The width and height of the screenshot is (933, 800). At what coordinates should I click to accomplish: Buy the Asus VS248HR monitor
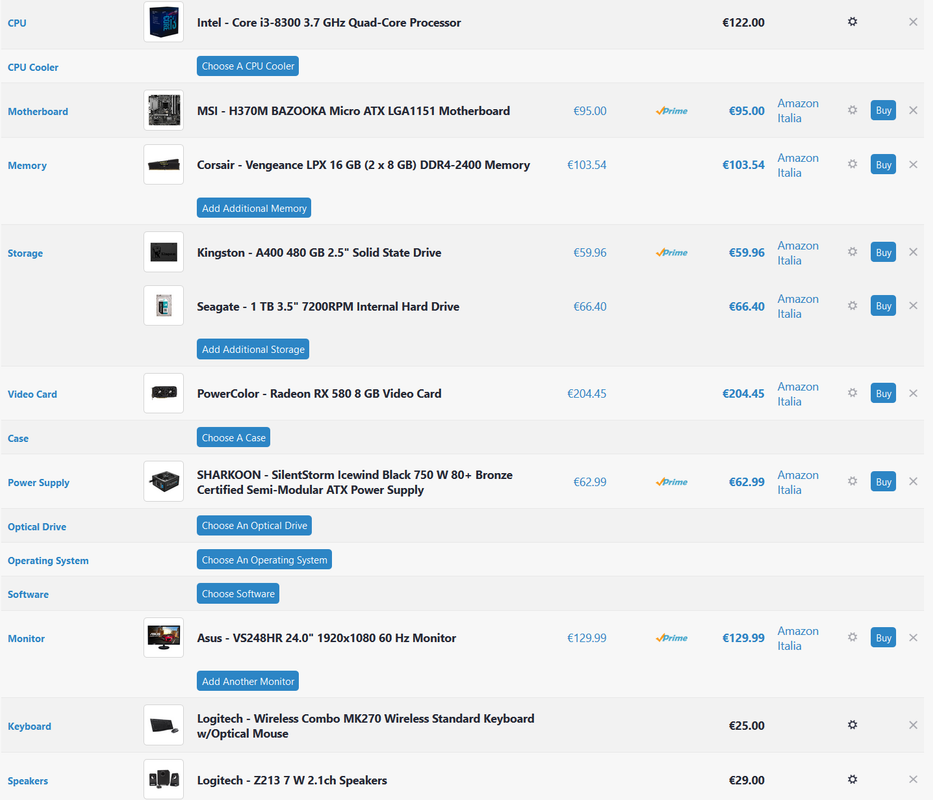[883, 638]
